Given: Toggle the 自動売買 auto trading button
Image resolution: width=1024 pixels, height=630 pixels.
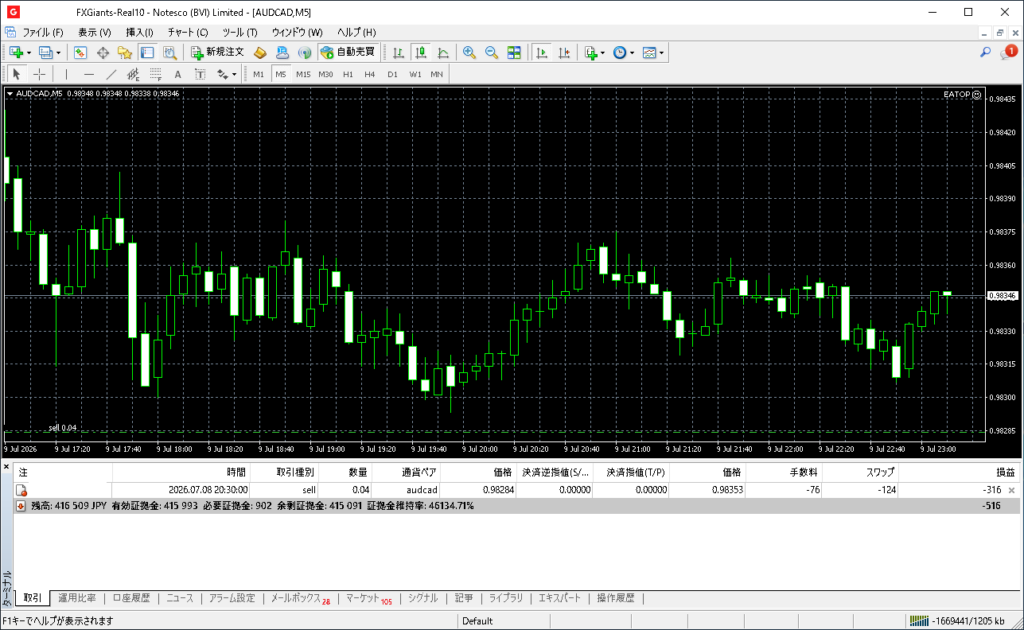Looking at the screenshot, I should [x=348, y=52].
